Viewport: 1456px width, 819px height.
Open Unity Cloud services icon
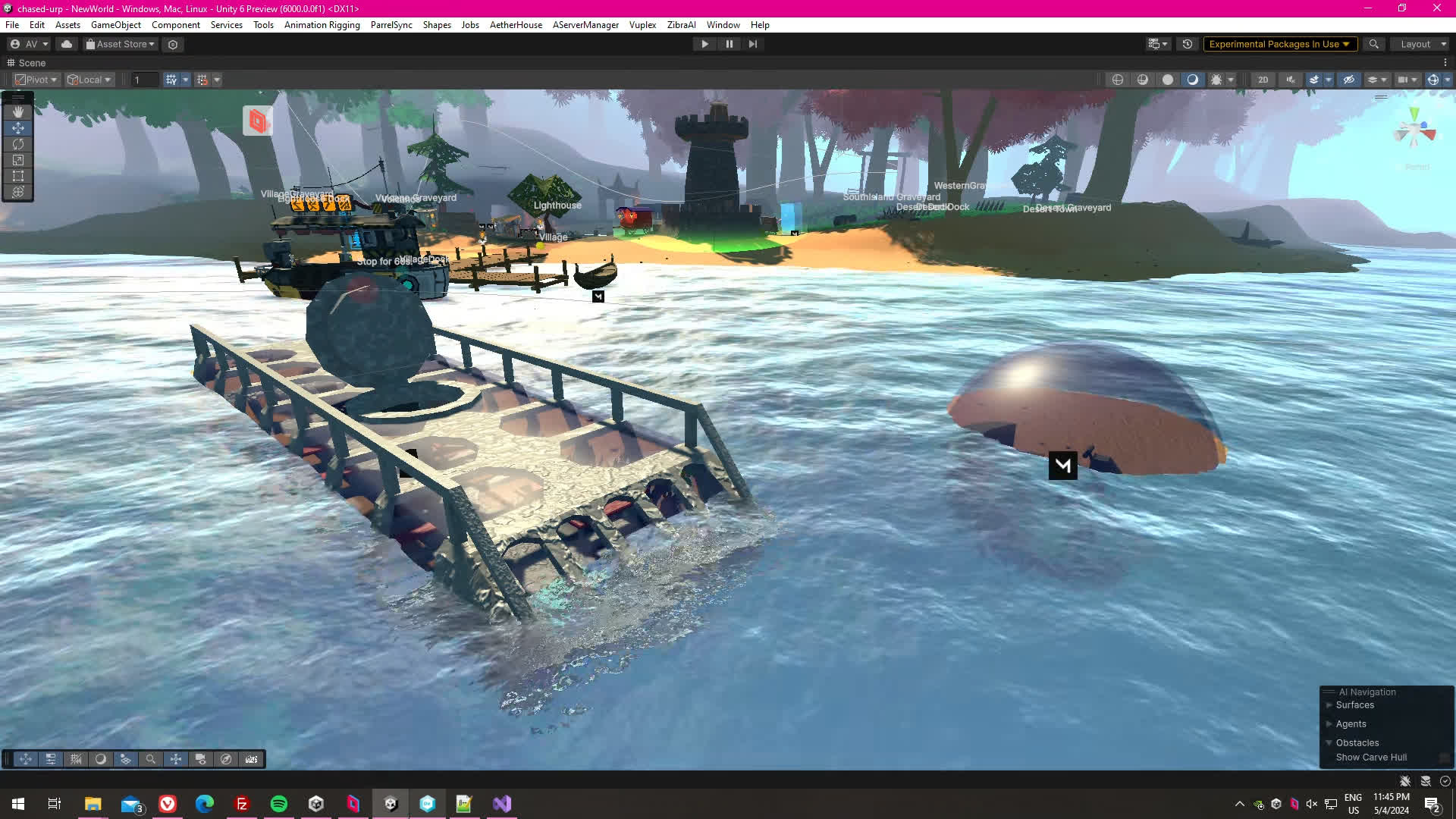(67, 44)
